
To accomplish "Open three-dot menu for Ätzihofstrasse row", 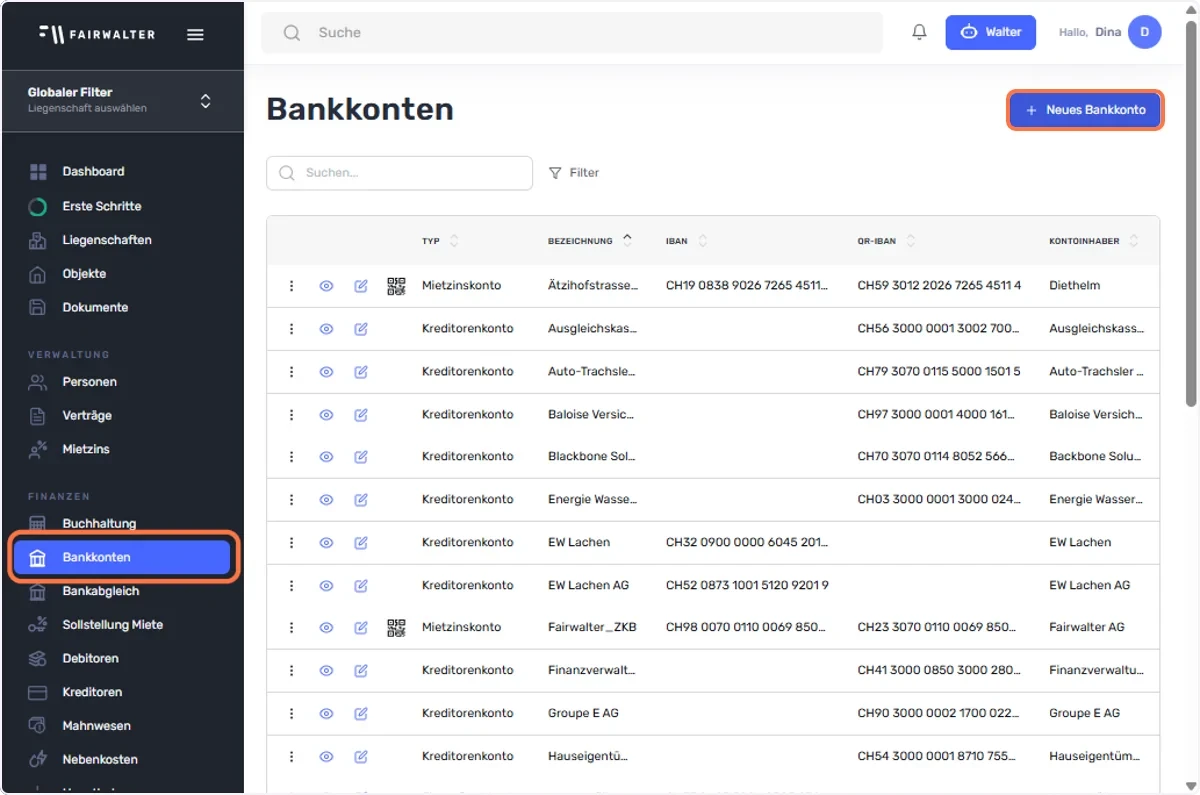I will point(292,286).
